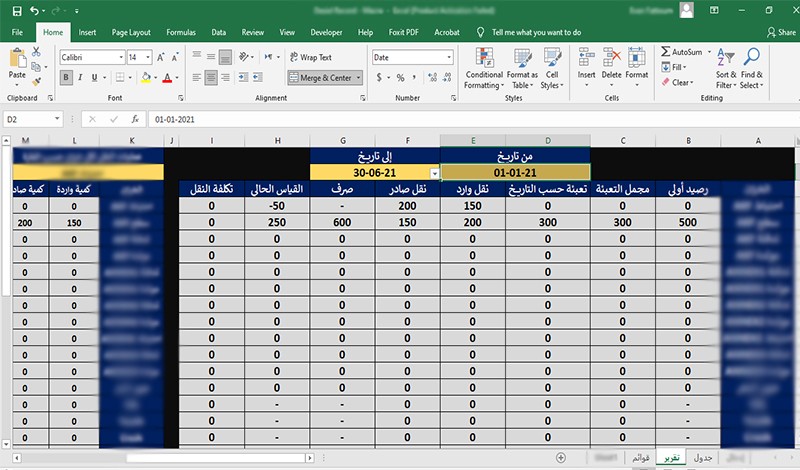This screenshot has height=470, width=800.
Task: Switch to the Page Layout ribbon tab
Action: [x=131, y=32]
